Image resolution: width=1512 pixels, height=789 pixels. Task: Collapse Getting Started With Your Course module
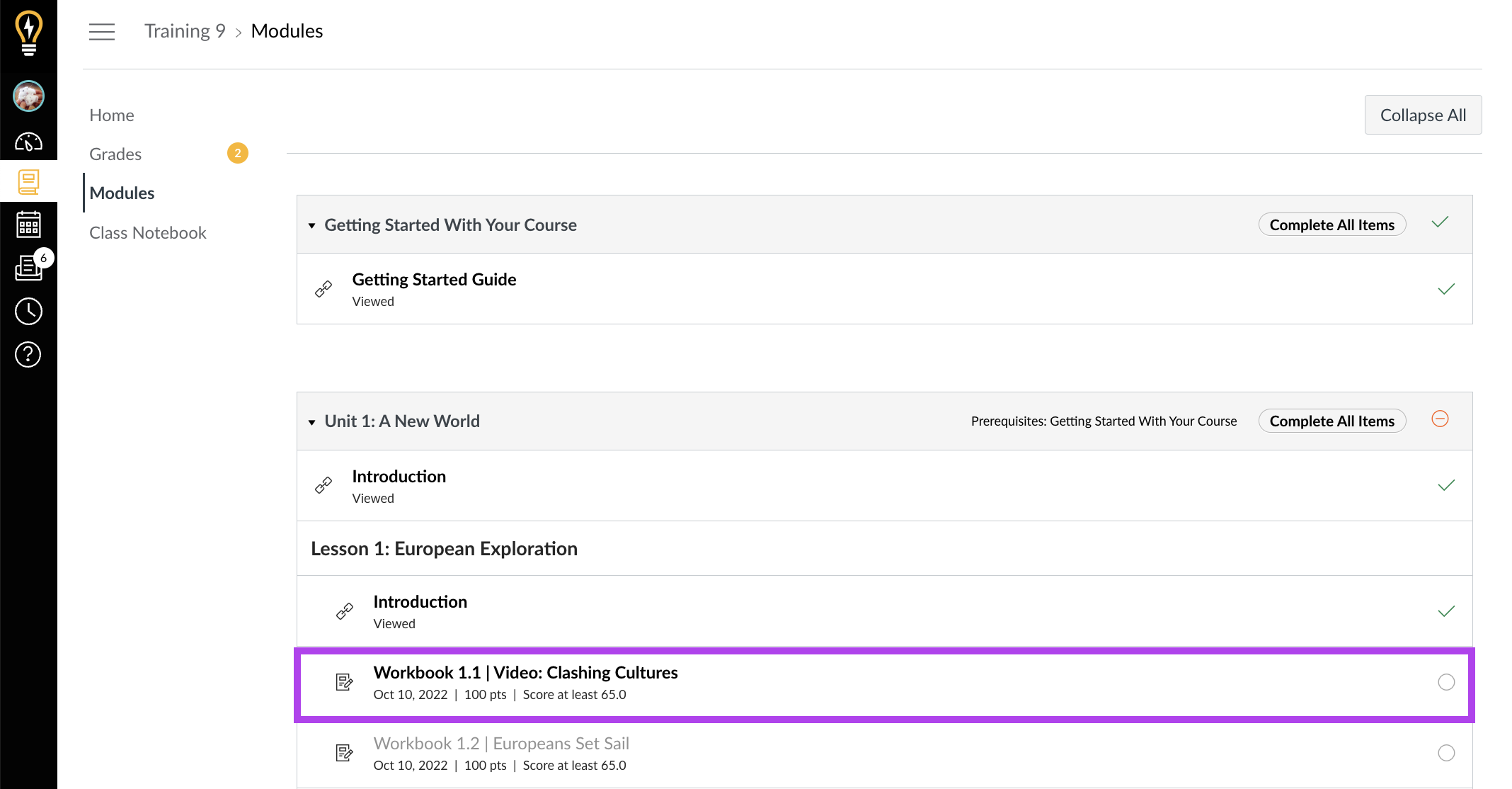311,226
